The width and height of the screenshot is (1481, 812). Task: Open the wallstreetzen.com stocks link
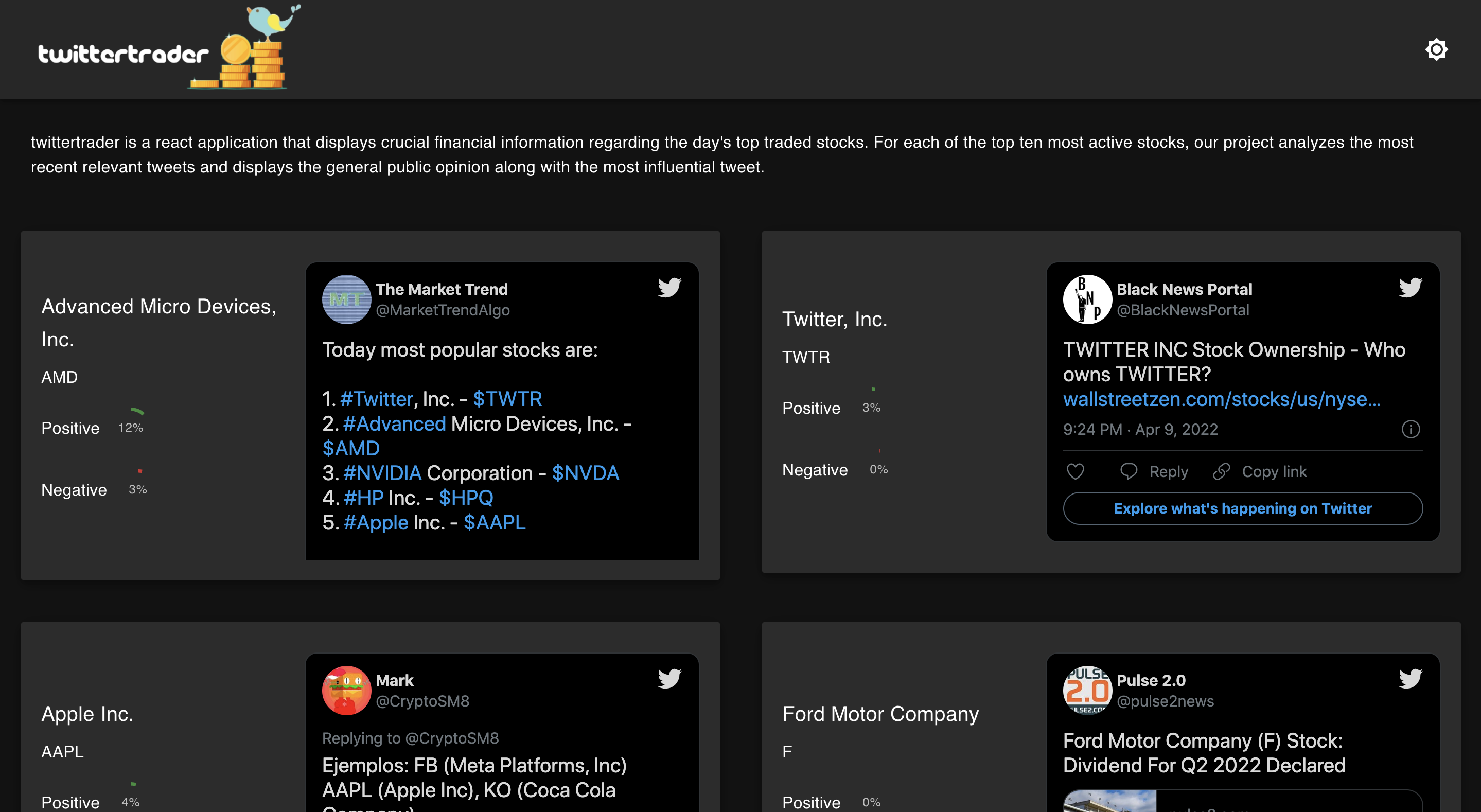[x=1221, y=399]
